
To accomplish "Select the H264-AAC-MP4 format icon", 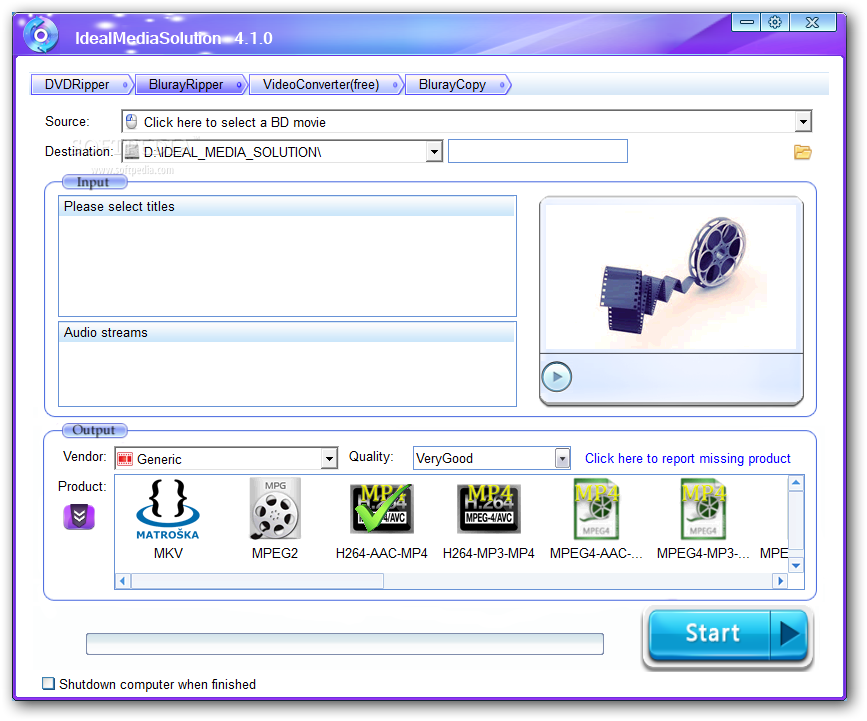I will (x=382, y=509).
